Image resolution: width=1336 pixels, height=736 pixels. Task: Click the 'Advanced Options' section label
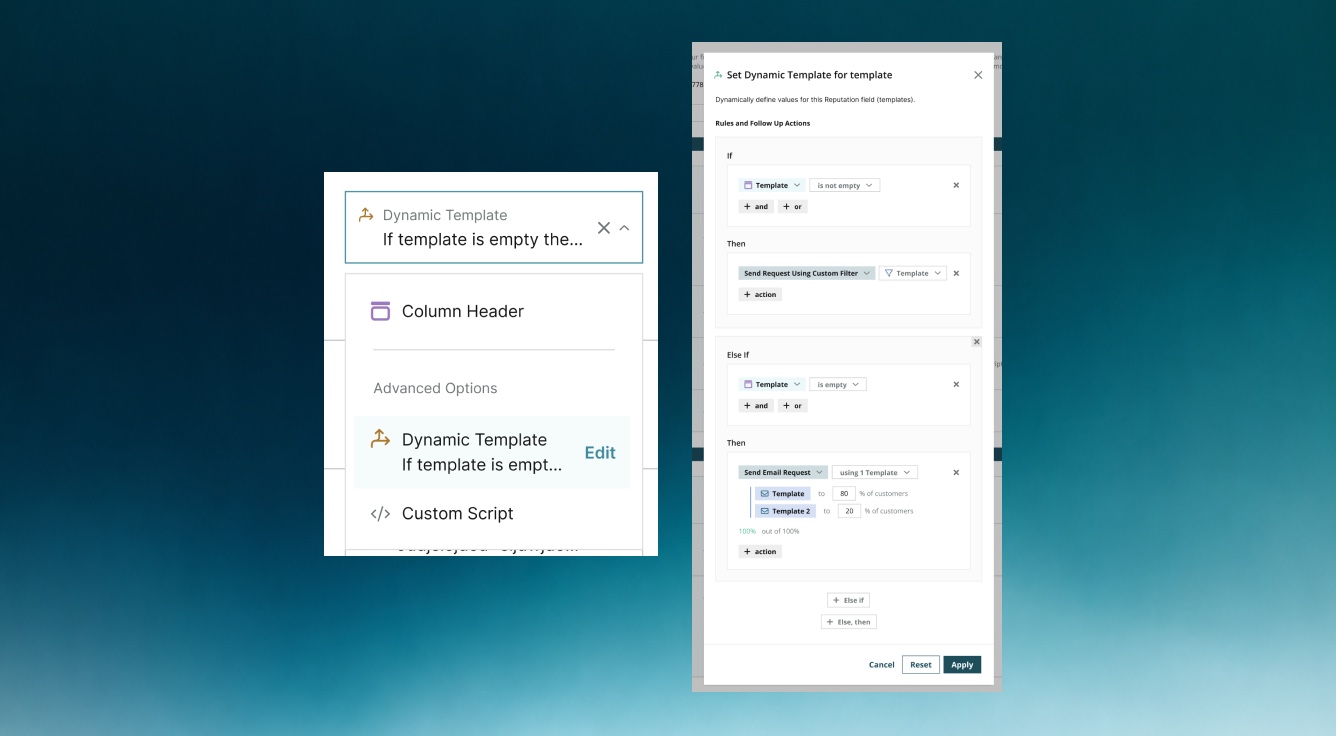(x=435, y=388)
